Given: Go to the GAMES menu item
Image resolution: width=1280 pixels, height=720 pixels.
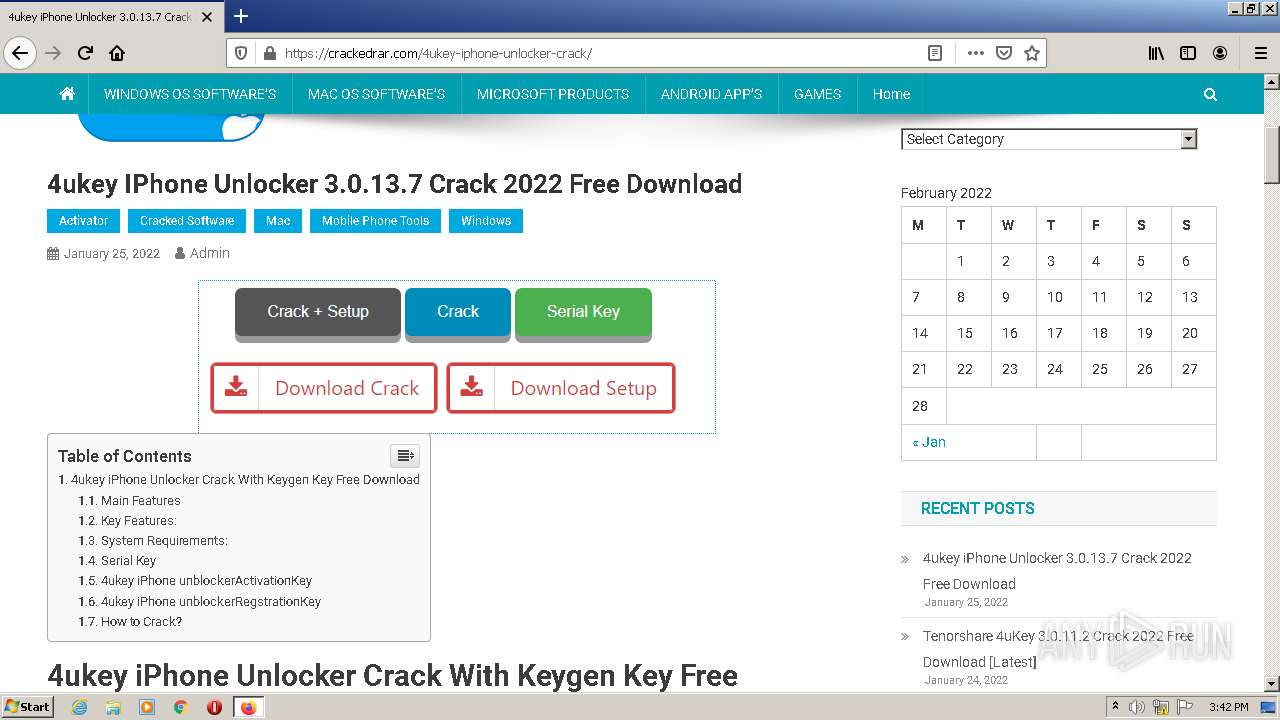Looking at the screenshot, I should [817, 94].
